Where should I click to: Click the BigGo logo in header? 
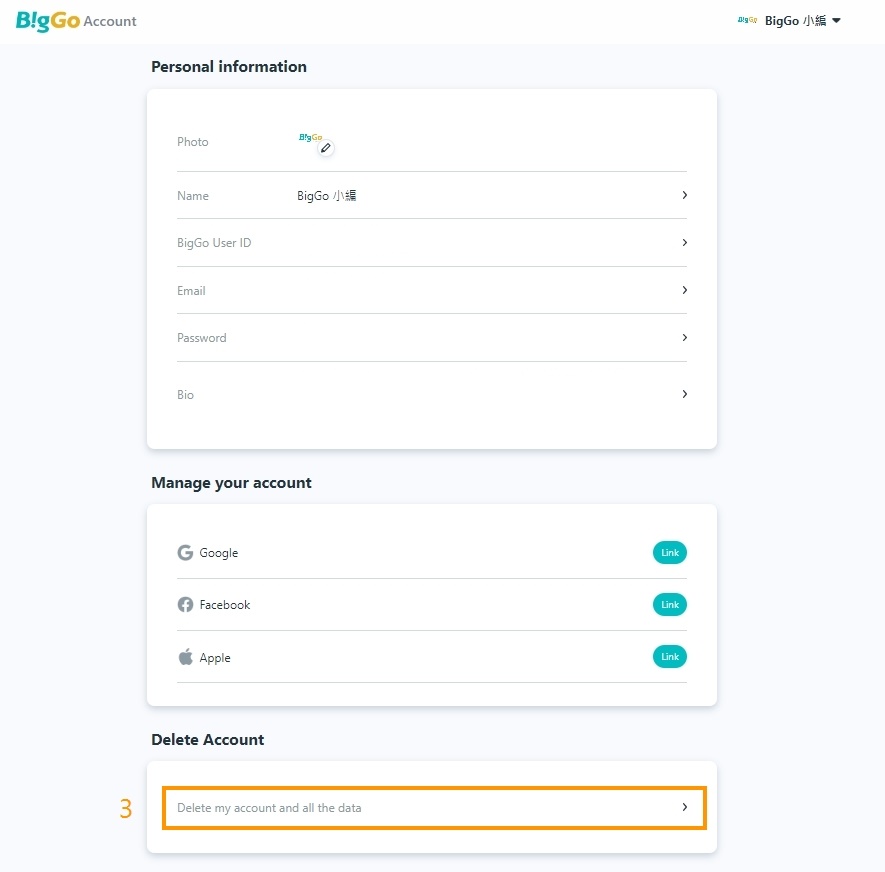(x=47, y=21)
